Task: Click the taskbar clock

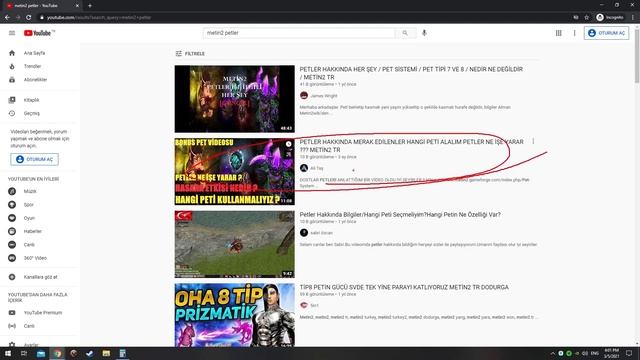Action: [x=611, y=353]
